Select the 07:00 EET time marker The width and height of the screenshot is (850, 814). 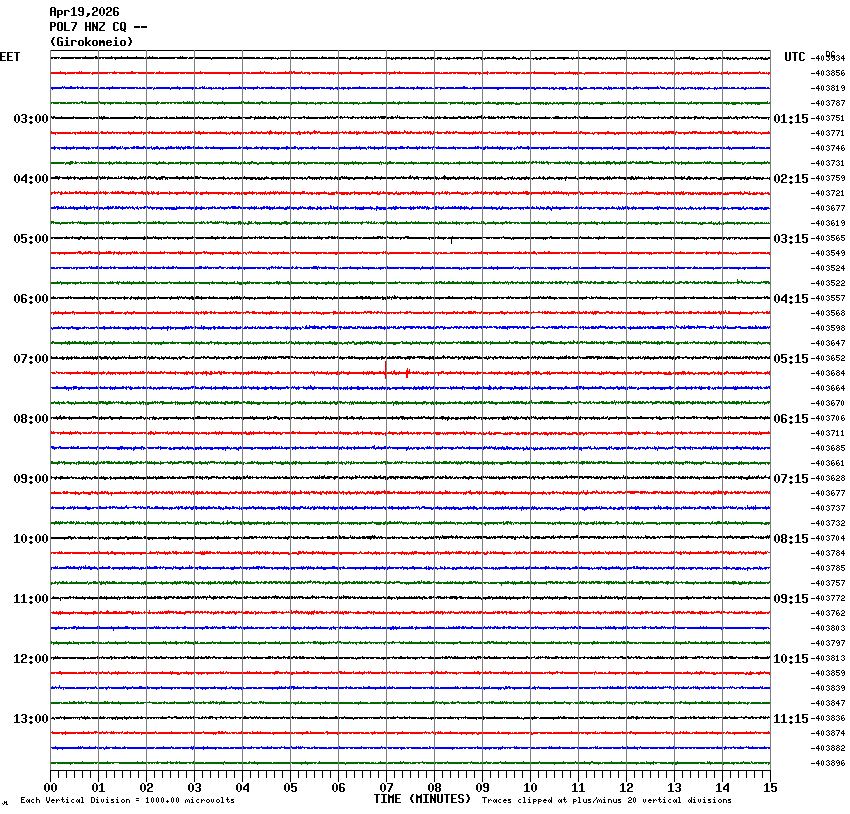(x=30, y=359)
